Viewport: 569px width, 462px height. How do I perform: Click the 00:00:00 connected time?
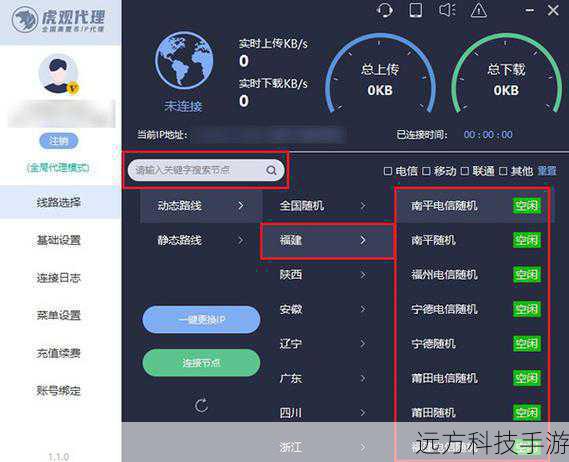(x=488, y=135)
